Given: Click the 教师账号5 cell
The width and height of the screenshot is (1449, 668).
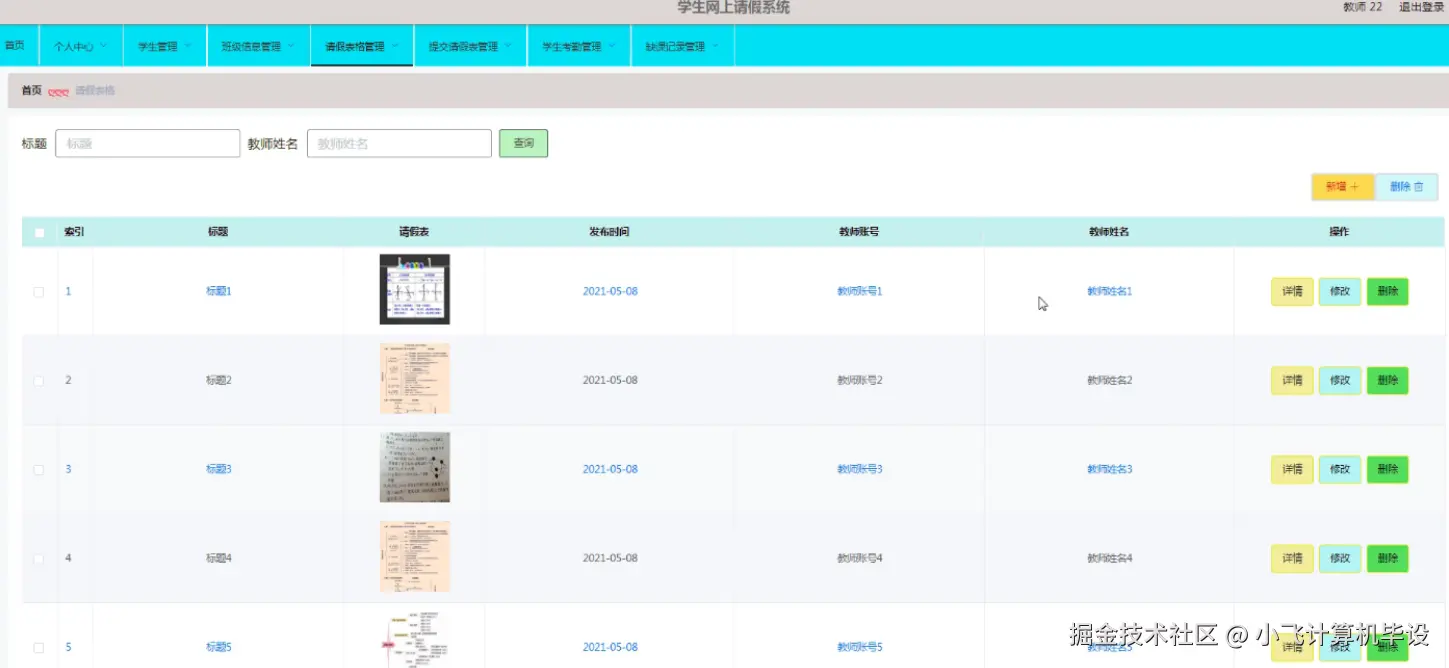Looking at the screenshot, I should coord(860,647).
